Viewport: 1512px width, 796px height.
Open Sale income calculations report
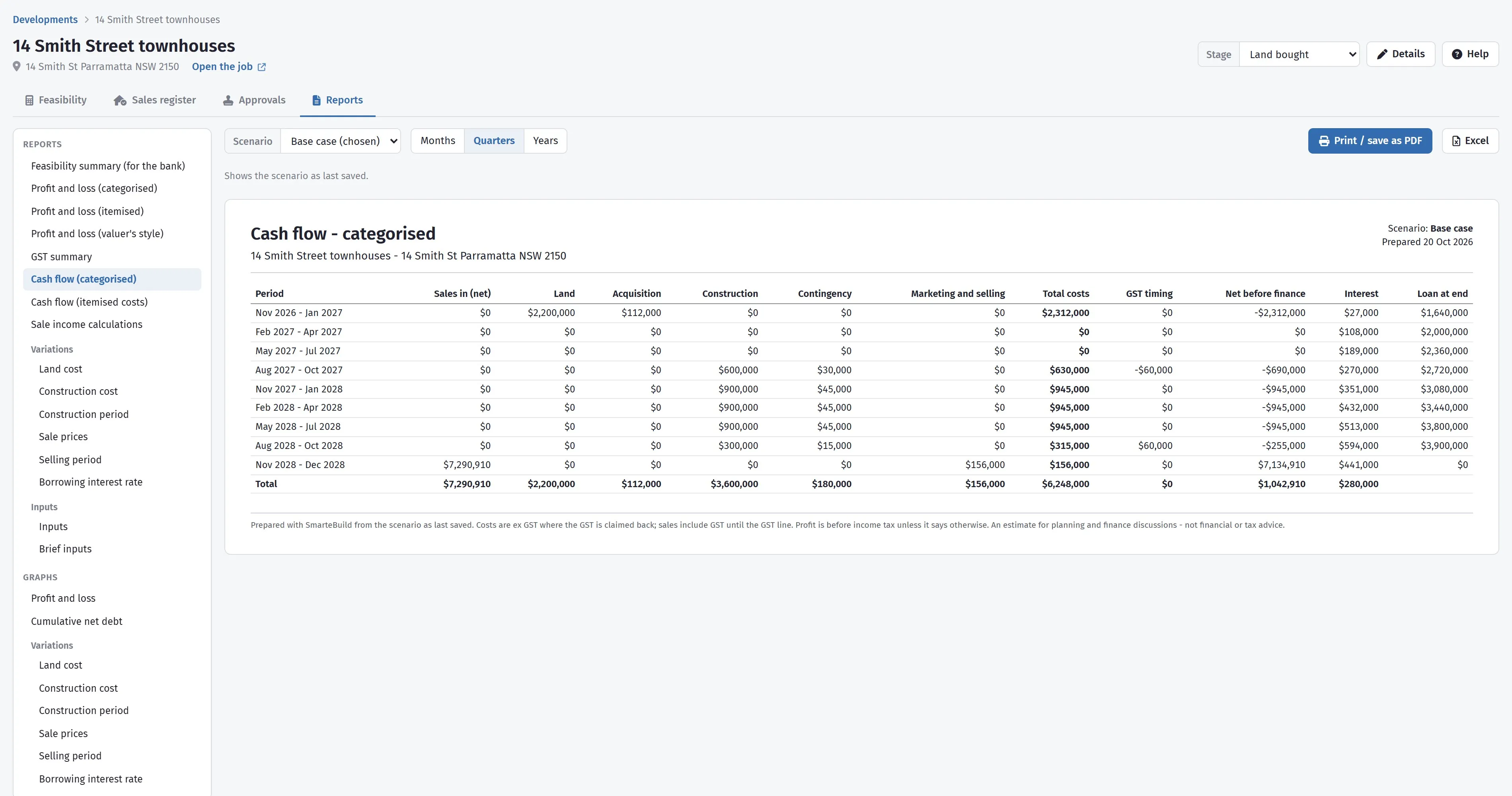[112, 325]
